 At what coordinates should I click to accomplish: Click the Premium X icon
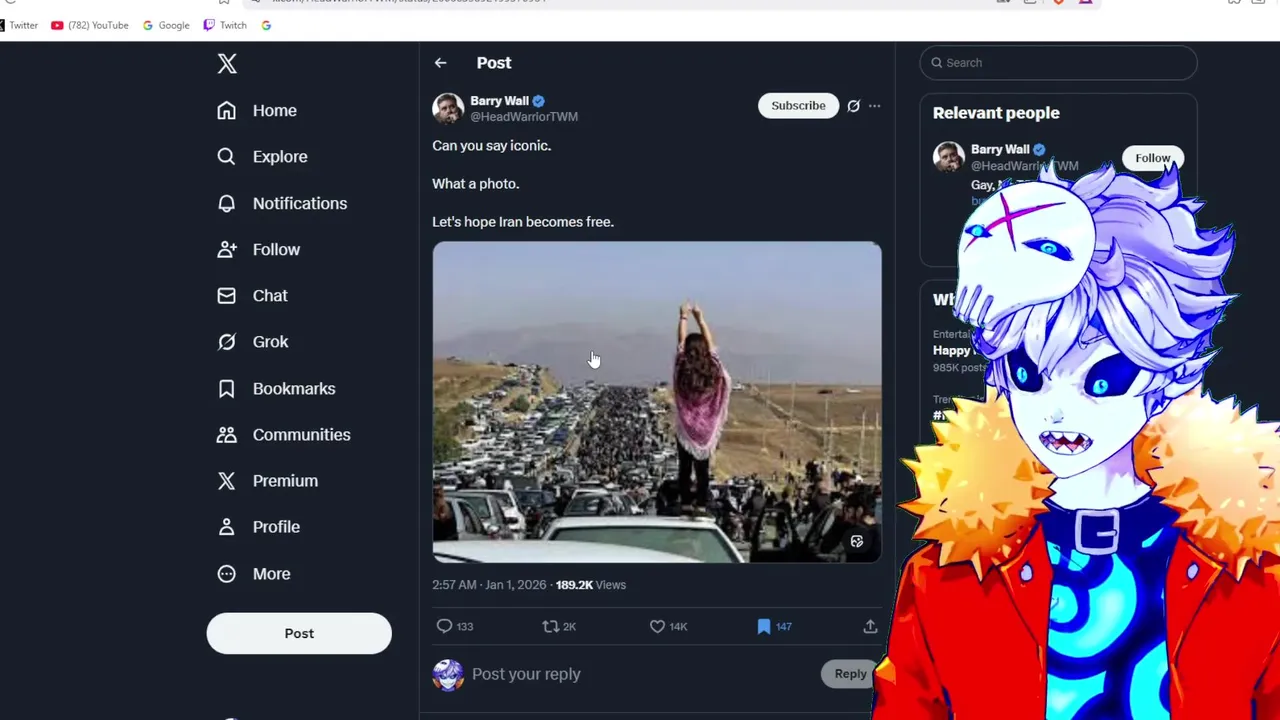pos(227,481)
